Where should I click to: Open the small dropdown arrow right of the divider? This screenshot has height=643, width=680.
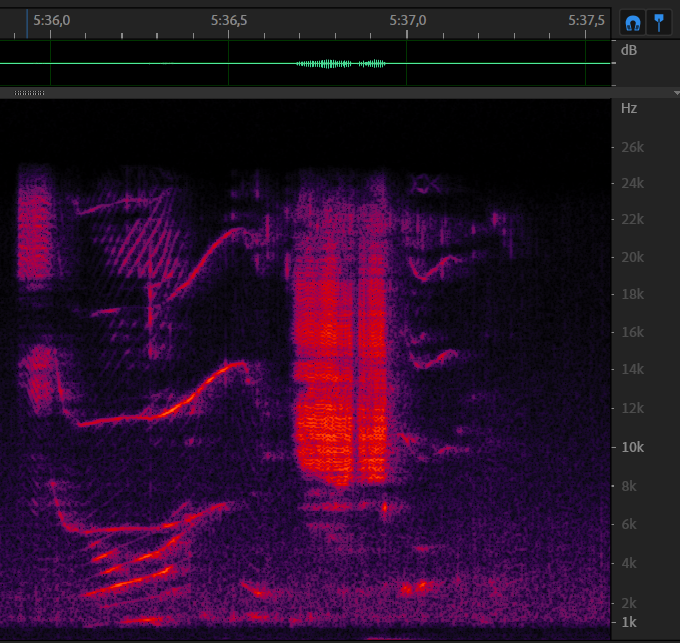(x=677, y=93)
